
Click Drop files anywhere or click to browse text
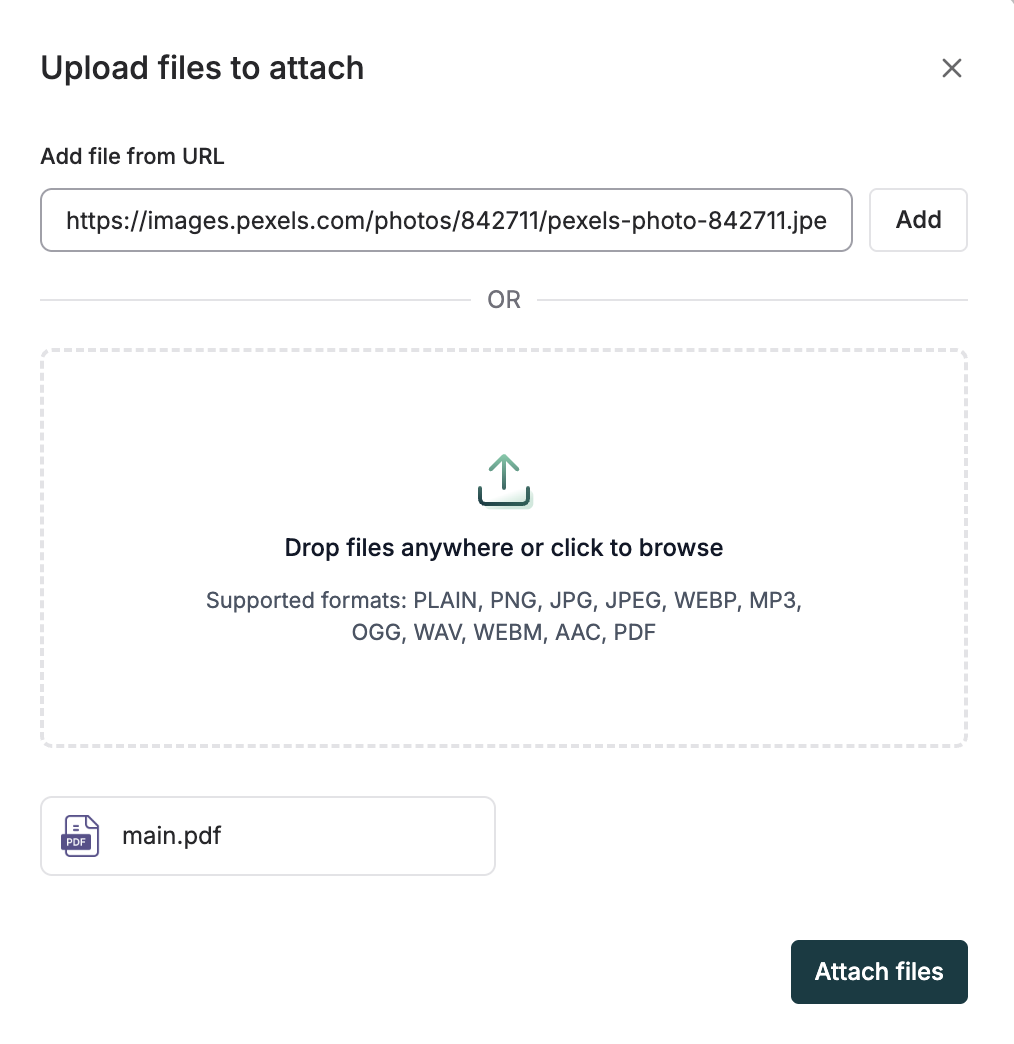[504, 547]
